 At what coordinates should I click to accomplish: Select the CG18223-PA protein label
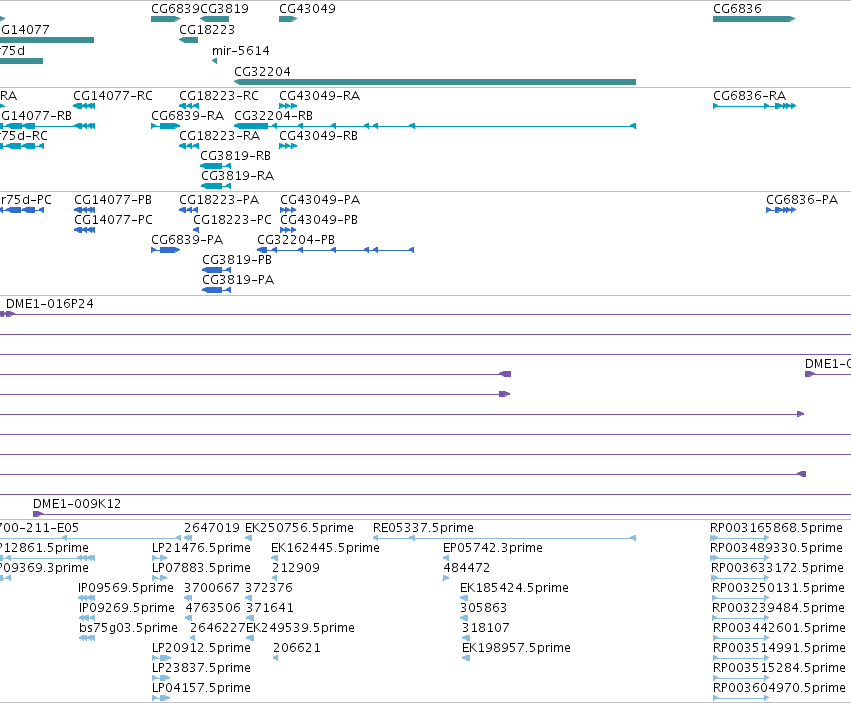(219, 200)
